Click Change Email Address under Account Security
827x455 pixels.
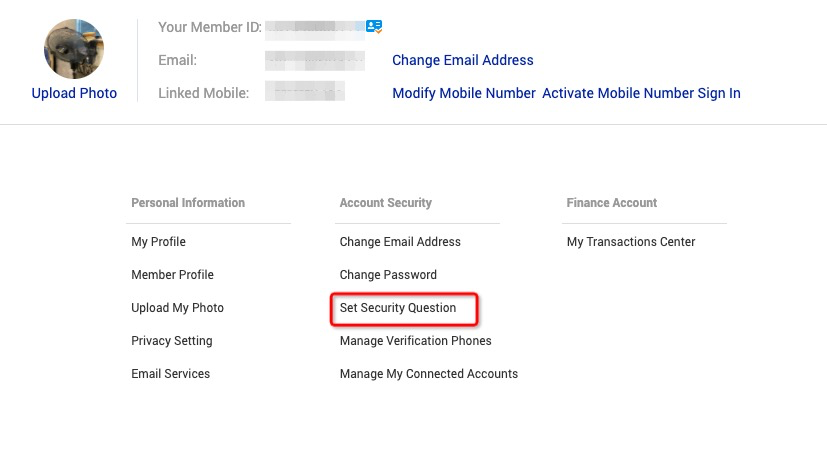click(x=400, y=242)
